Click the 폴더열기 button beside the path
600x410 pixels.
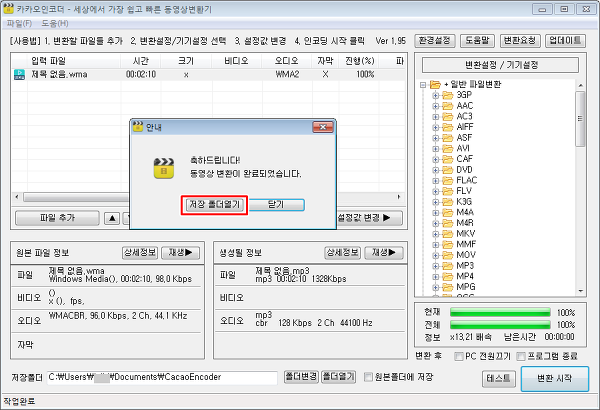(x=338, y=377)
